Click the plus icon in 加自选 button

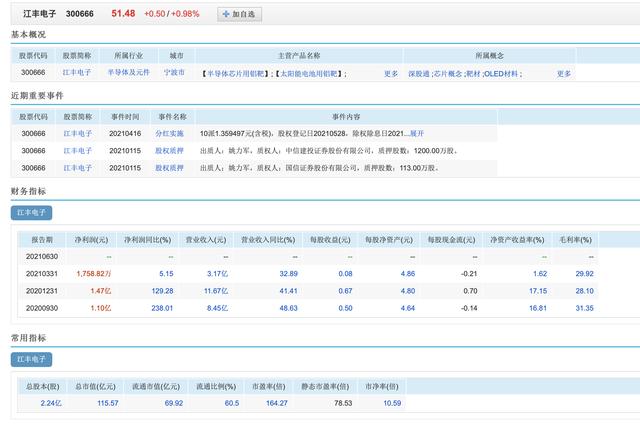coord(226,14)
